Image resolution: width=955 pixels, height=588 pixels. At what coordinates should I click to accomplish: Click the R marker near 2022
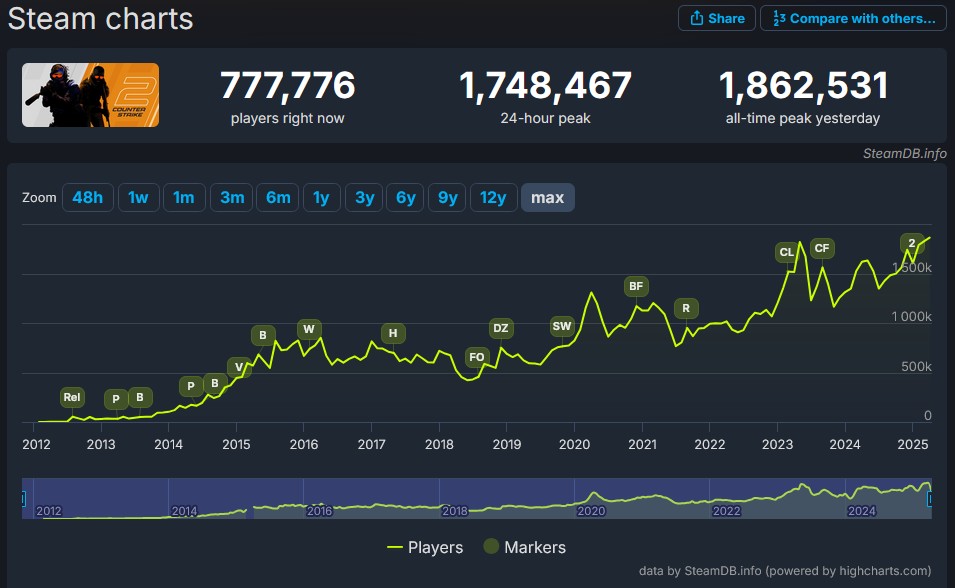tap(686, 308)
